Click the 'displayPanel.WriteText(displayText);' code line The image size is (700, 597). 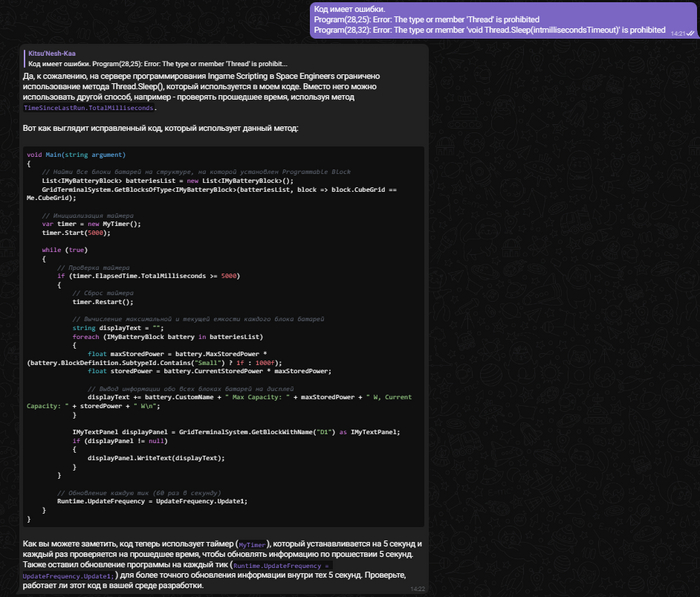[x=155, y=457]
